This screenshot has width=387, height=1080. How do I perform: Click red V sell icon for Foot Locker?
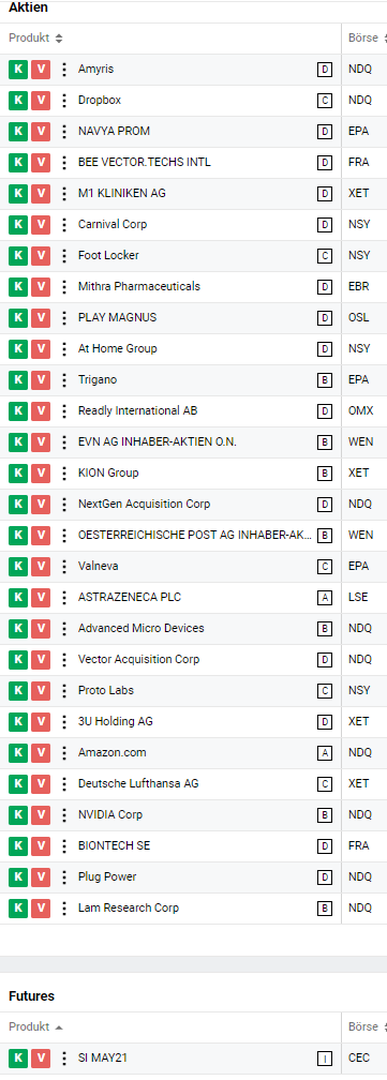pyautogui.click(x=41, y=256)
